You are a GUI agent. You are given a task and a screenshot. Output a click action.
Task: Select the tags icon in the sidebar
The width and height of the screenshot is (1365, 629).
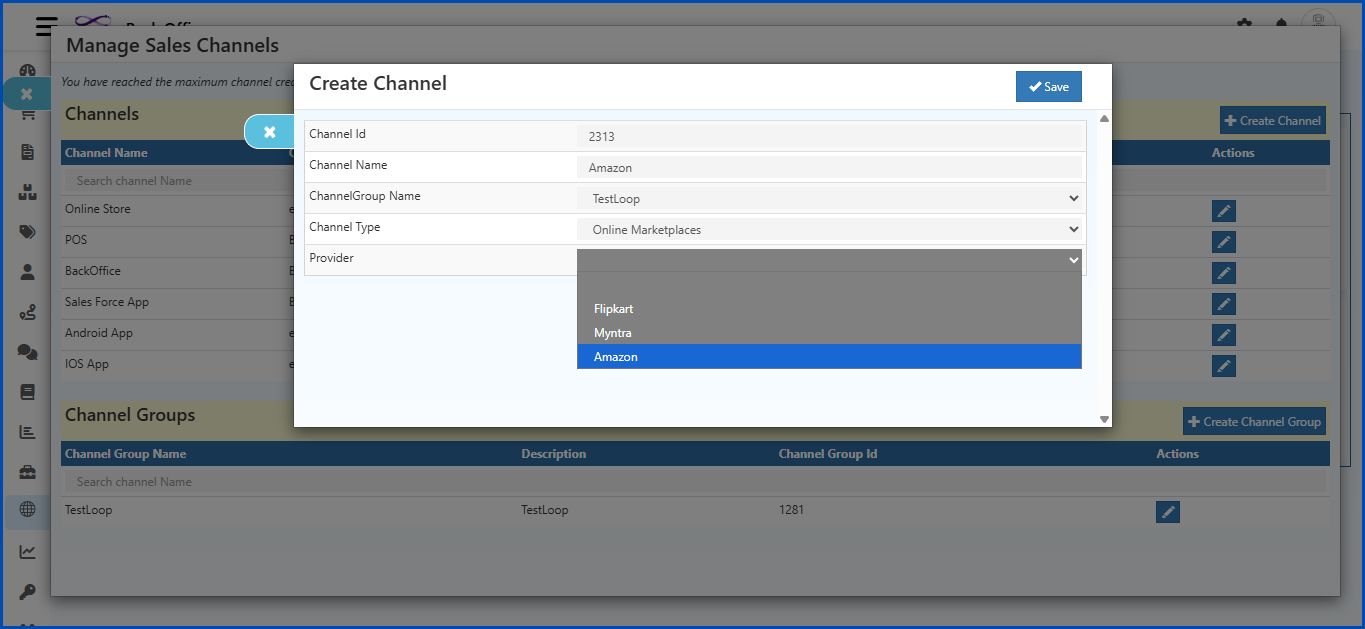pyautogui.click(x=27, y=231)
